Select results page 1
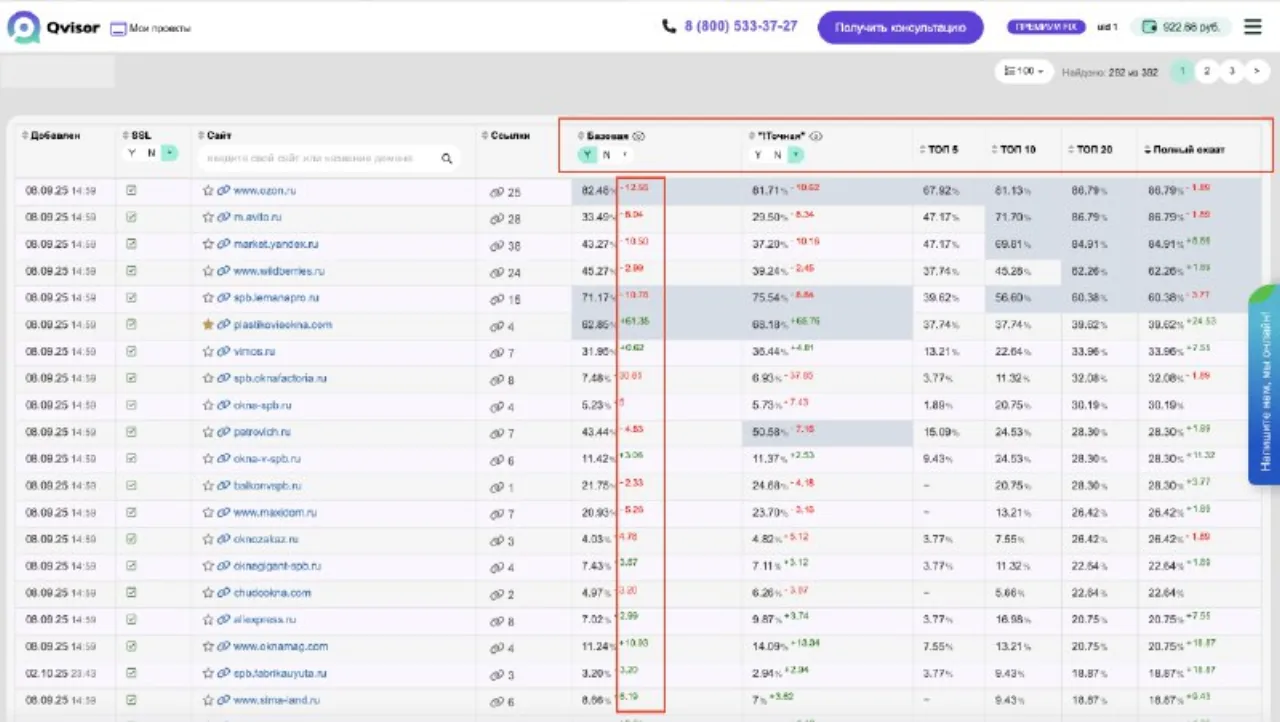 click(x=1182, y=71)
